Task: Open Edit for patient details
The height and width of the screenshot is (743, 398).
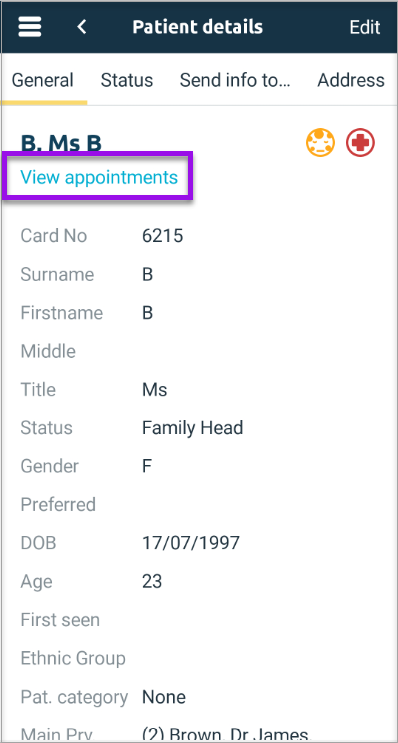Action: coord(365,27)
